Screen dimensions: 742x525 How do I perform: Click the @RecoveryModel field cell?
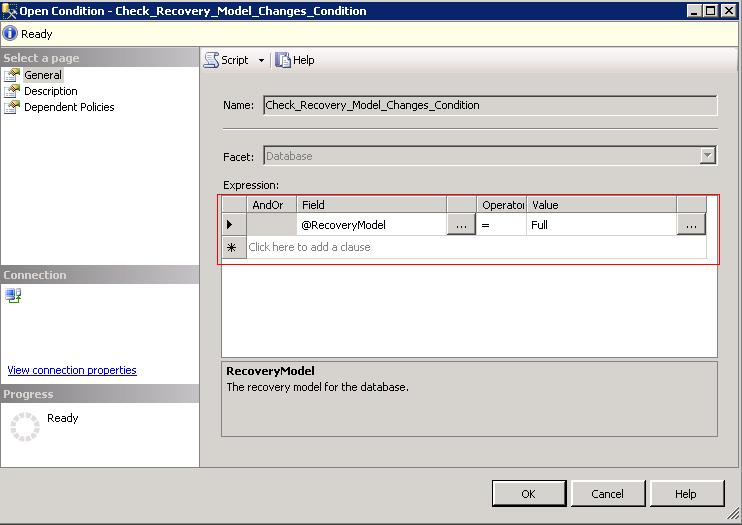pyautogui.click(x=371, y=225)
